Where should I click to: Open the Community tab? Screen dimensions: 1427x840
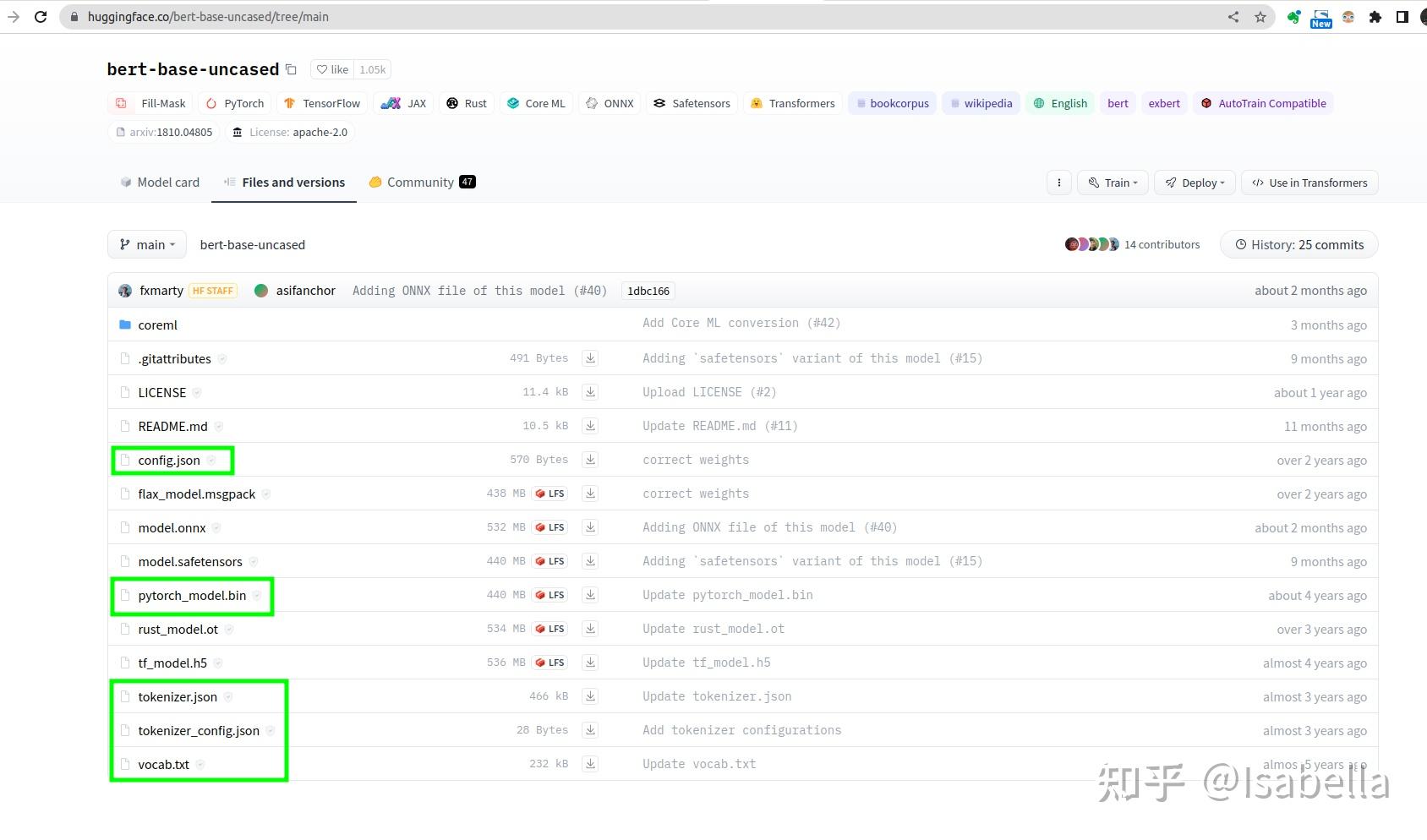click(422, 182)
